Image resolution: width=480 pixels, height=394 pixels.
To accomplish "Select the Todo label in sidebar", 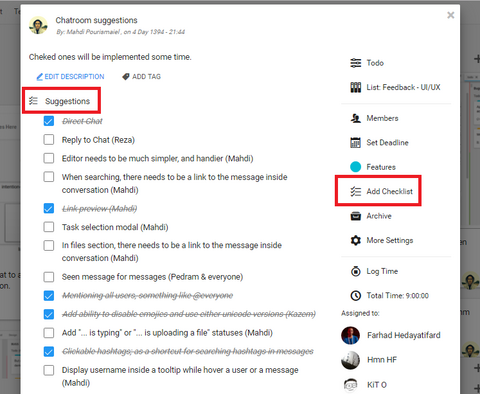I will click(x=375, y=63).
